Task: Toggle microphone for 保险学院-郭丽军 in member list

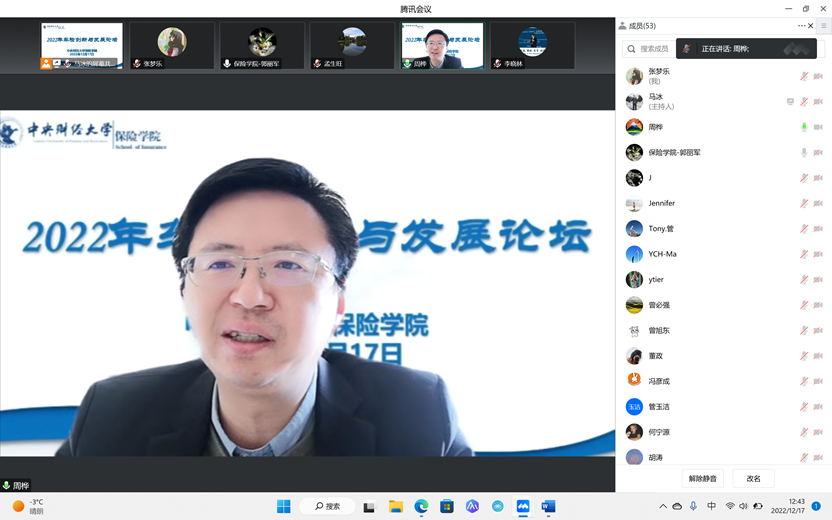Action: (x=804, y=153)
